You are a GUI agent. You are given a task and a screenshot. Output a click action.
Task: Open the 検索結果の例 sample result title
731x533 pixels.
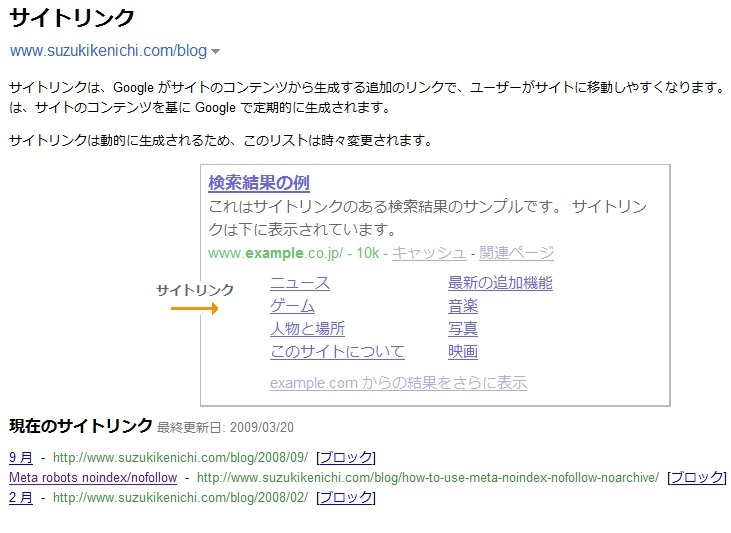[259, 183]
